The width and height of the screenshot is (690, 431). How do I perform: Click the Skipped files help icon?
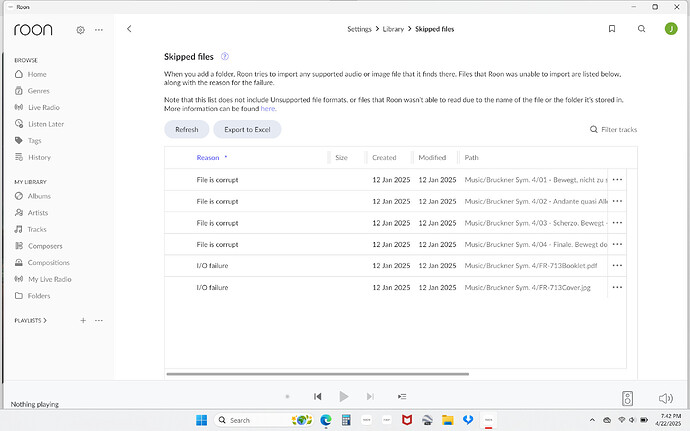[224, 56]
